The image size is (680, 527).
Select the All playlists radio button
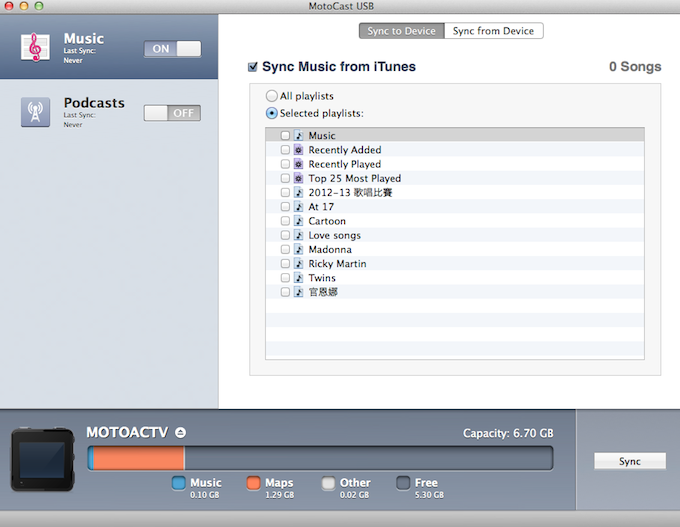(271, 96)
